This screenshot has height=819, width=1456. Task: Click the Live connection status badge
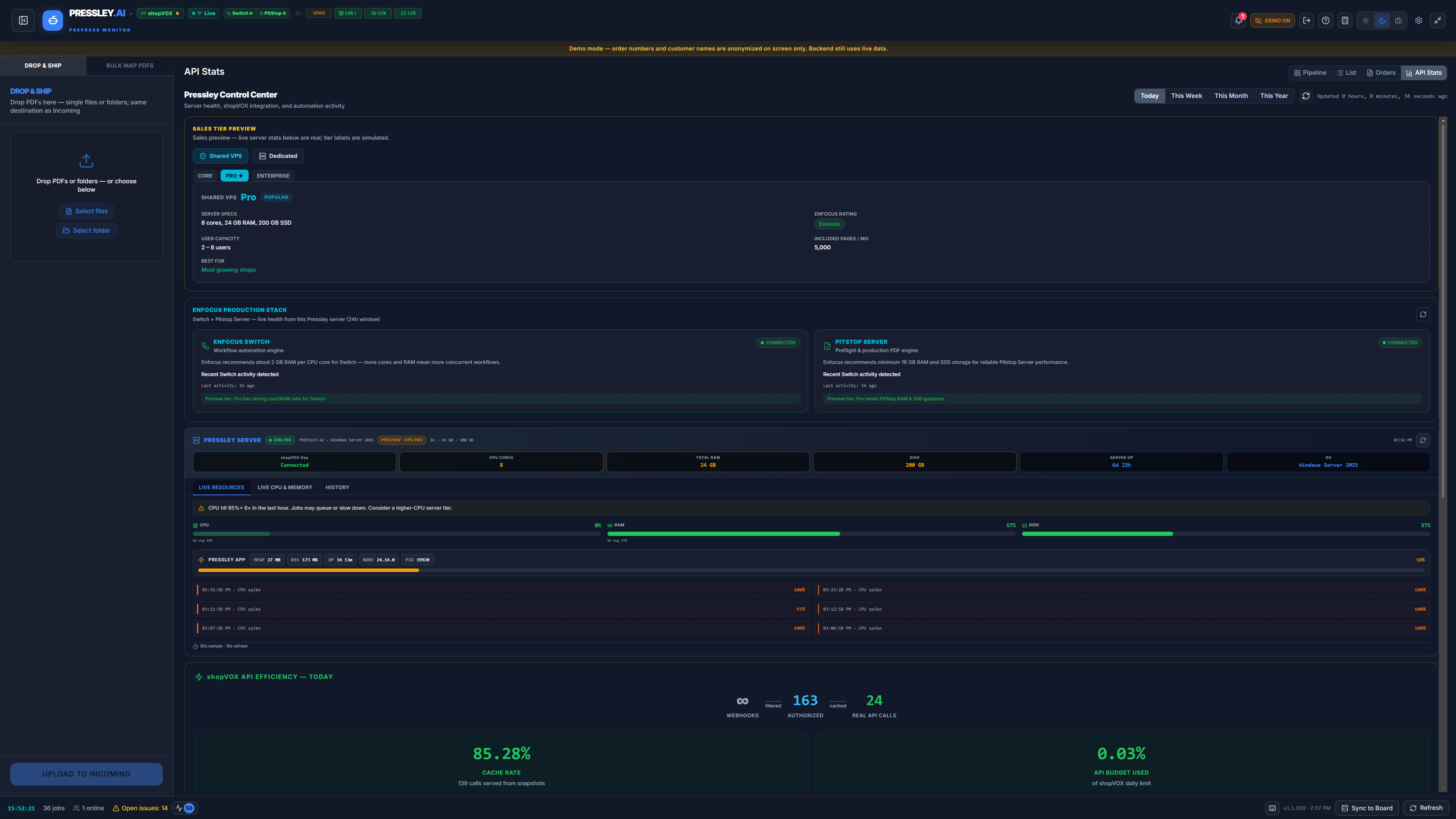(203, 13)
